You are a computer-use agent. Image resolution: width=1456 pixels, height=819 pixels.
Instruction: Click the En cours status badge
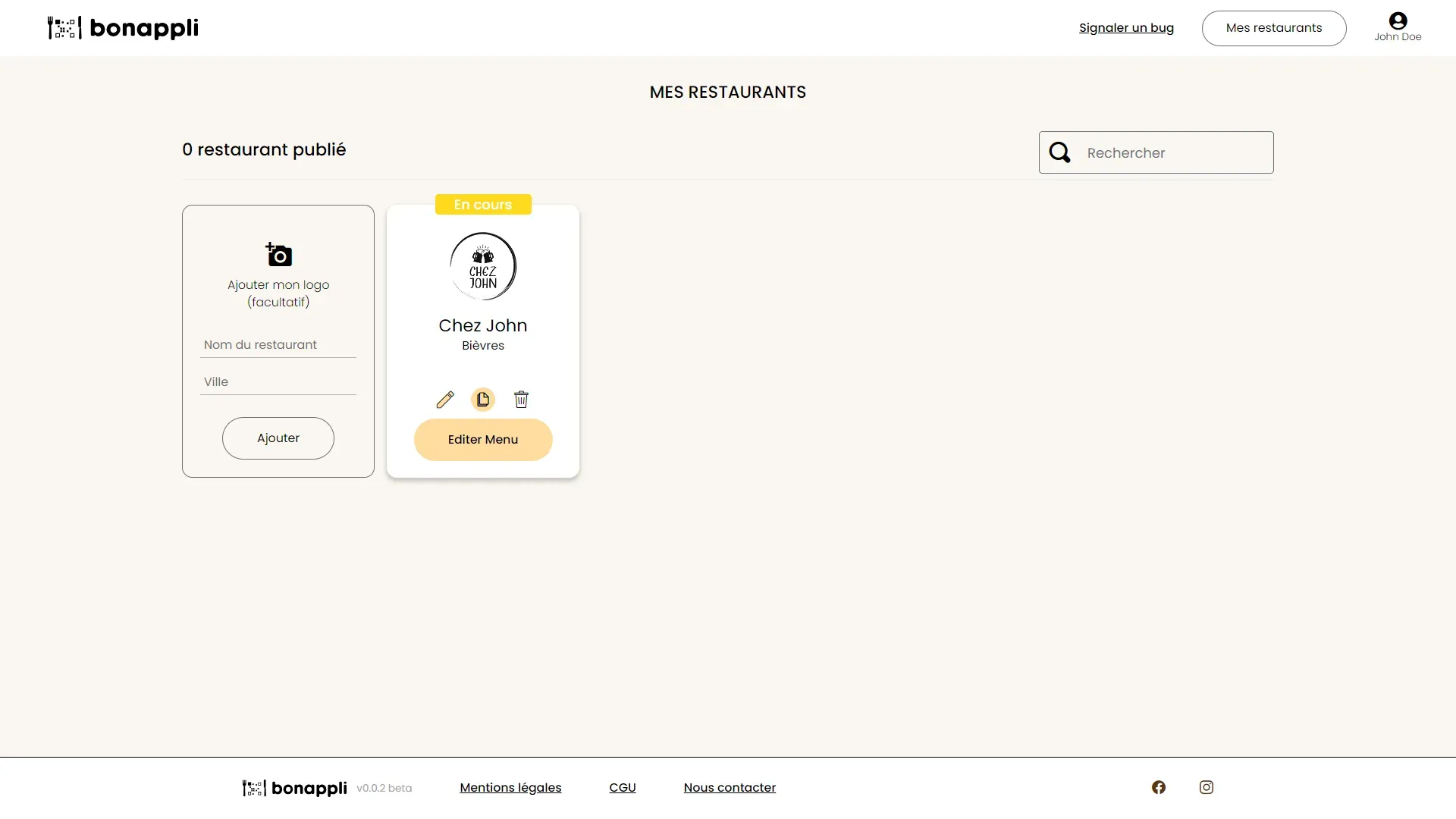coord(483,205)
